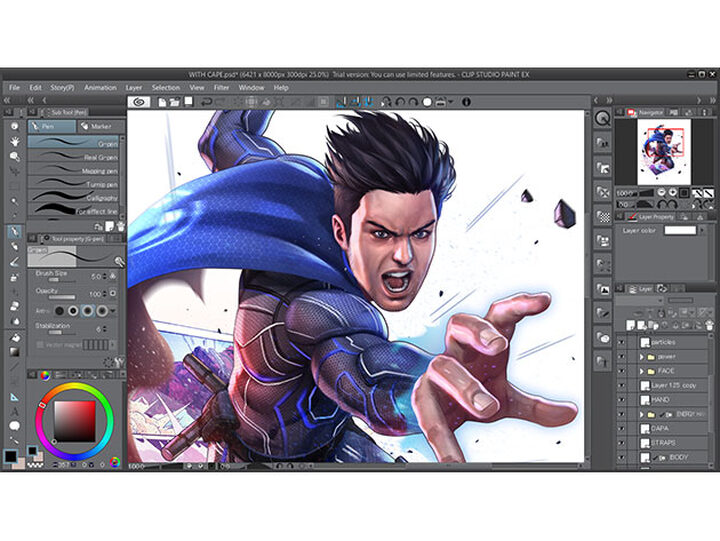Expand the ENERGY folder
This screenshot has height=541, width=720.
[641, 414]
